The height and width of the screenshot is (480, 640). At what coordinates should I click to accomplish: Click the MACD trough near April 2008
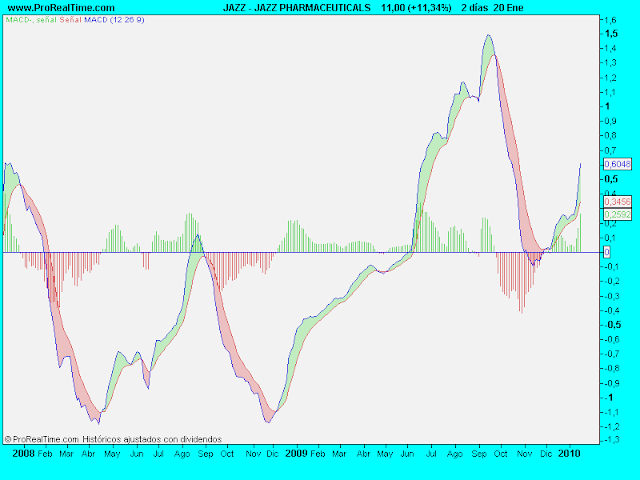[x=98, y=423]
